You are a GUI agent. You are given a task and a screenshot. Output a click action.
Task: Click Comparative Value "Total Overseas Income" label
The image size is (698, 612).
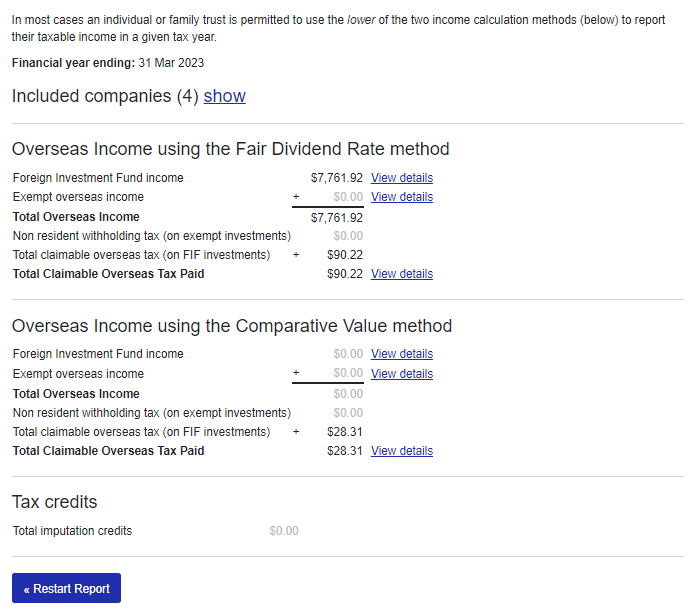point(76,394)
